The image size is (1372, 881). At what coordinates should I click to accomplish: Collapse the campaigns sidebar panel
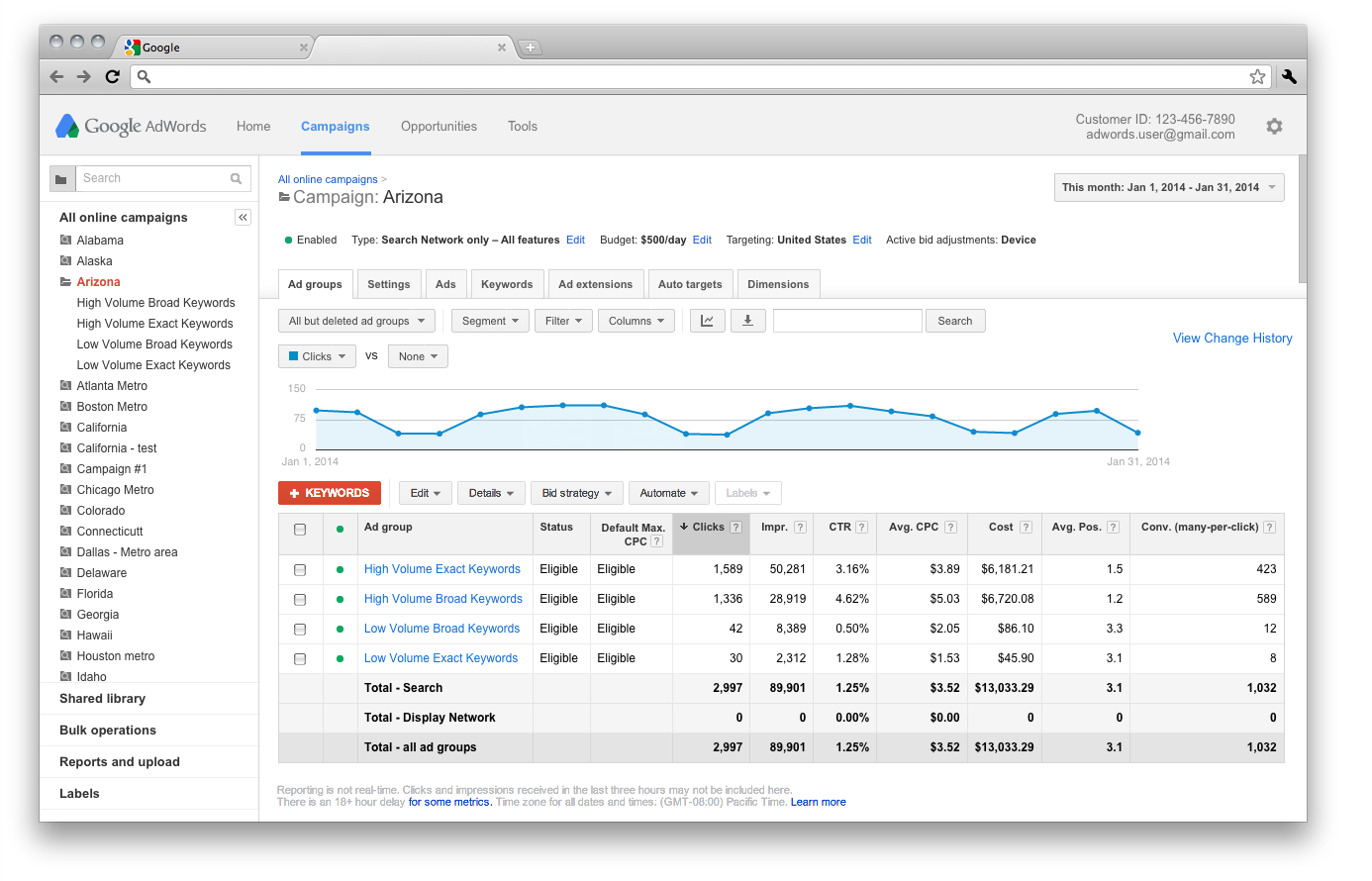pyautogui.click(x=243, y=217)
